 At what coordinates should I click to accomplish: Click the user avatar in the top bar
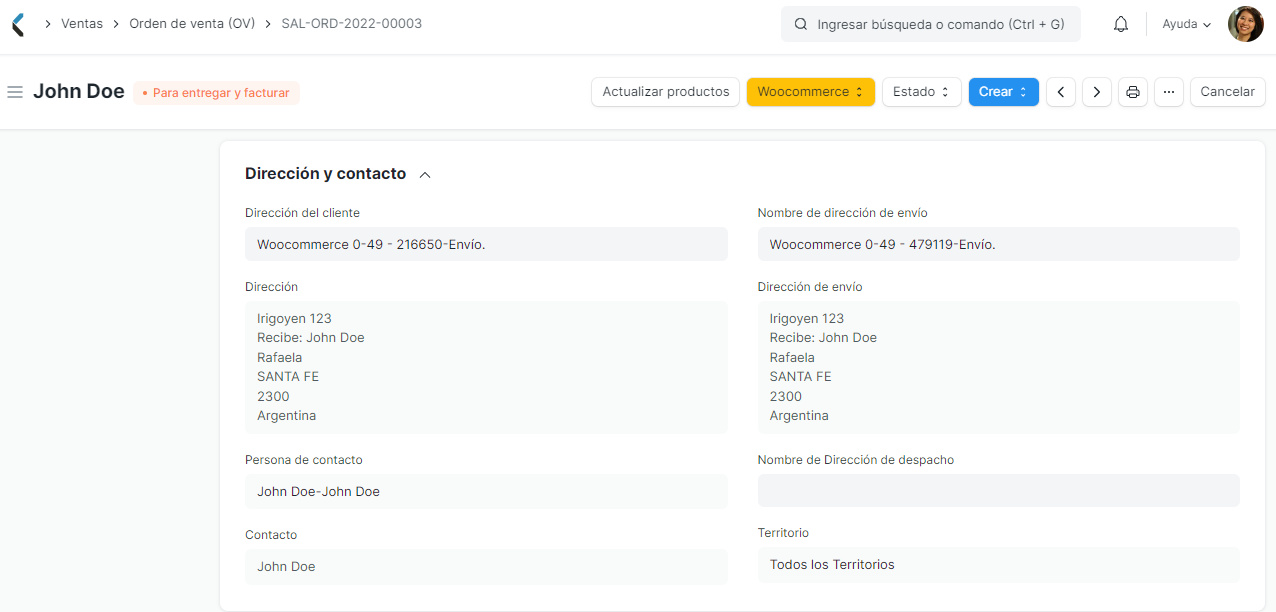(x=1245, y=23)
